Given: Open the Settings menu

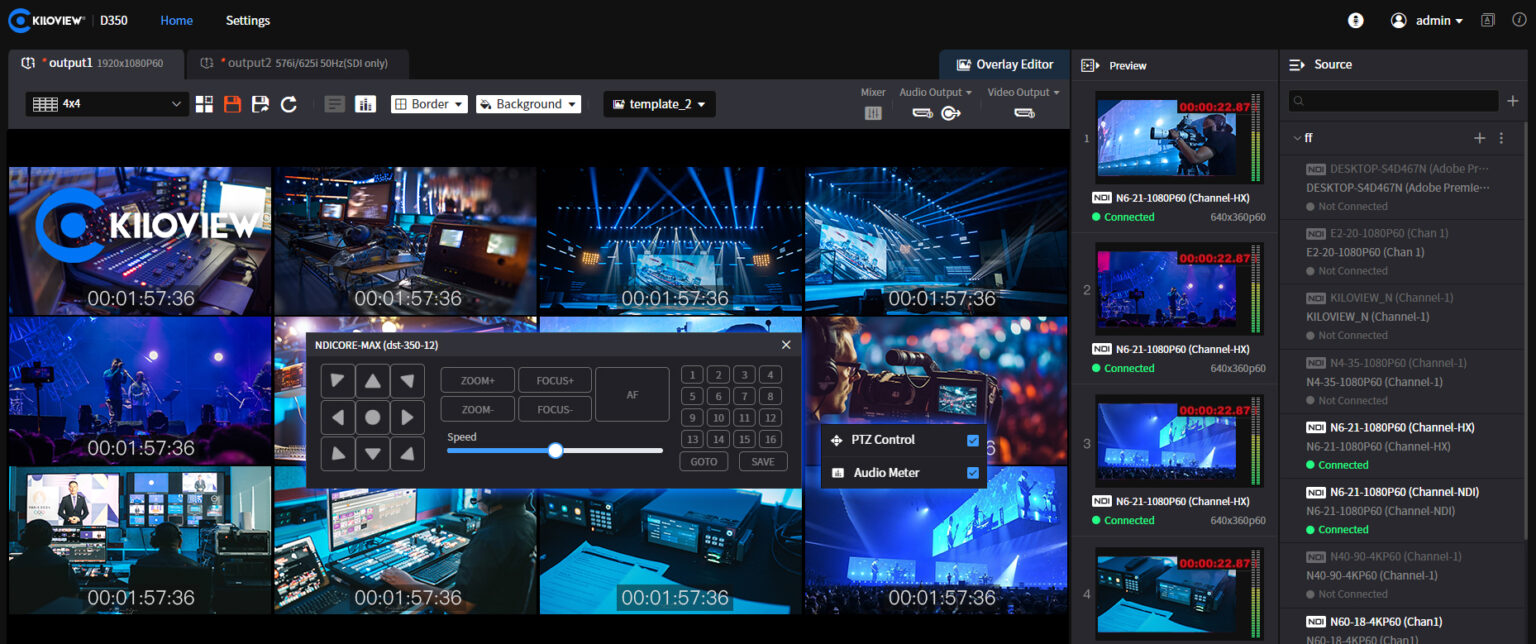Looking at the screenshot, I should 247,20.
